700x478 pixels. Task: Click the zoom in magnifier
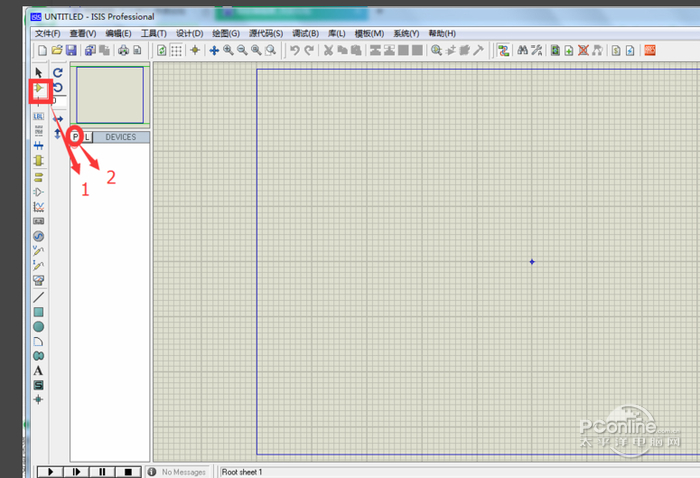pyautogui.click(x=229, y=50)
